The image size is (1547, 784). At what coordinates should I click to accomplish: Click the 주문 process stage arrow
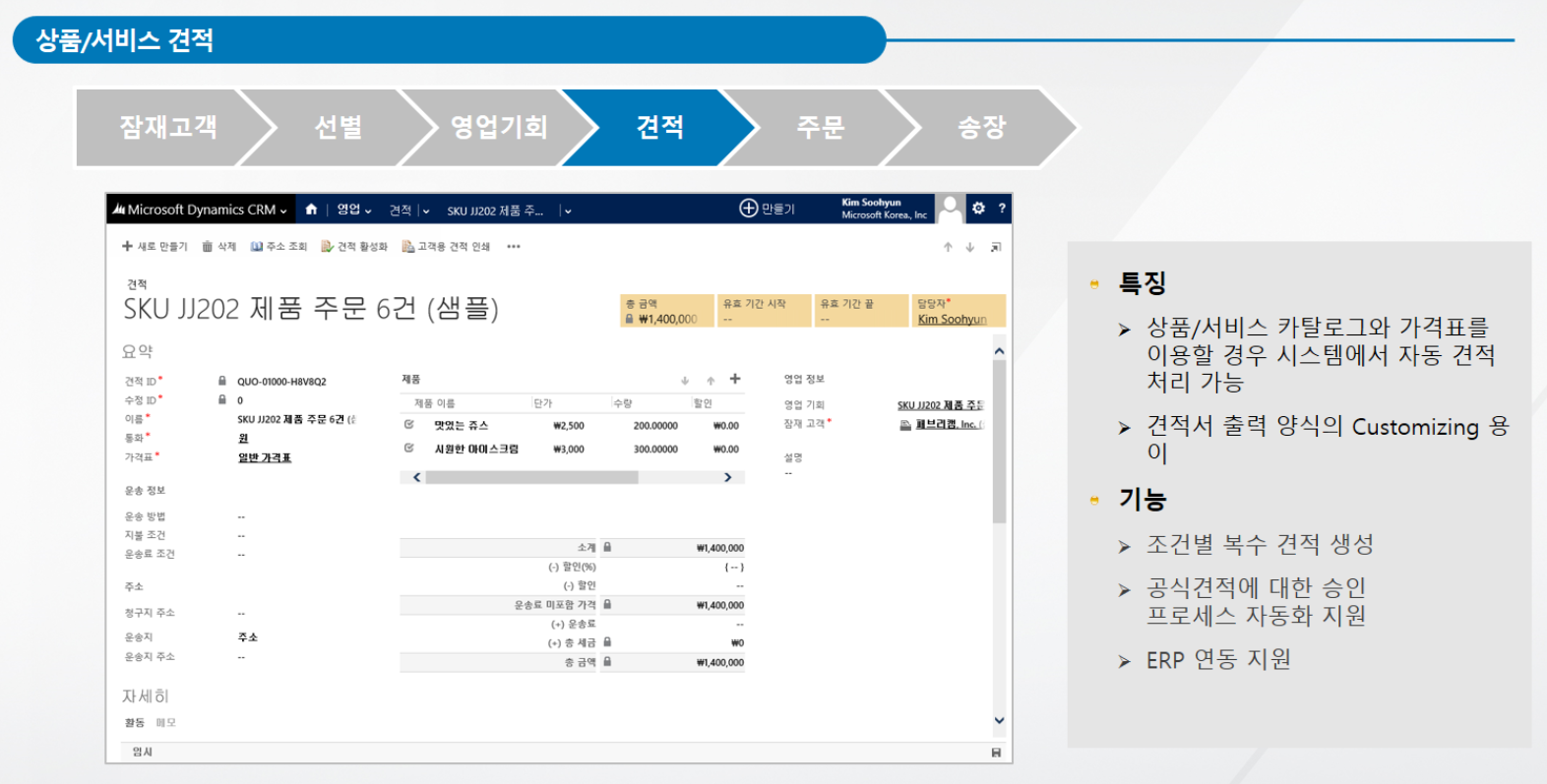click(x=821, y=127)
